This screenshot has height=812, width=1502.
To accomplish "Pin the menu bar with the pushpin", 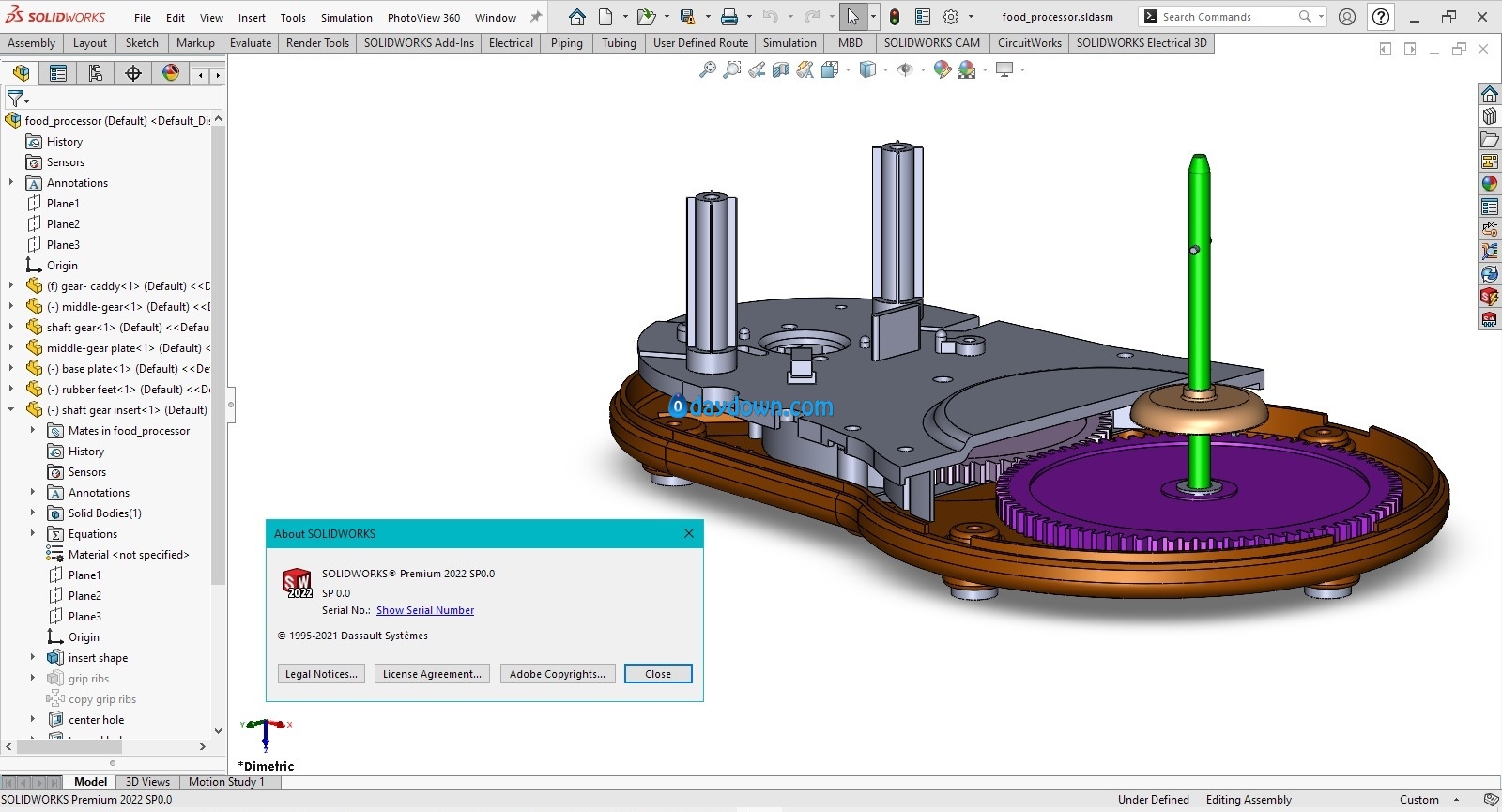I will point(536,17).
